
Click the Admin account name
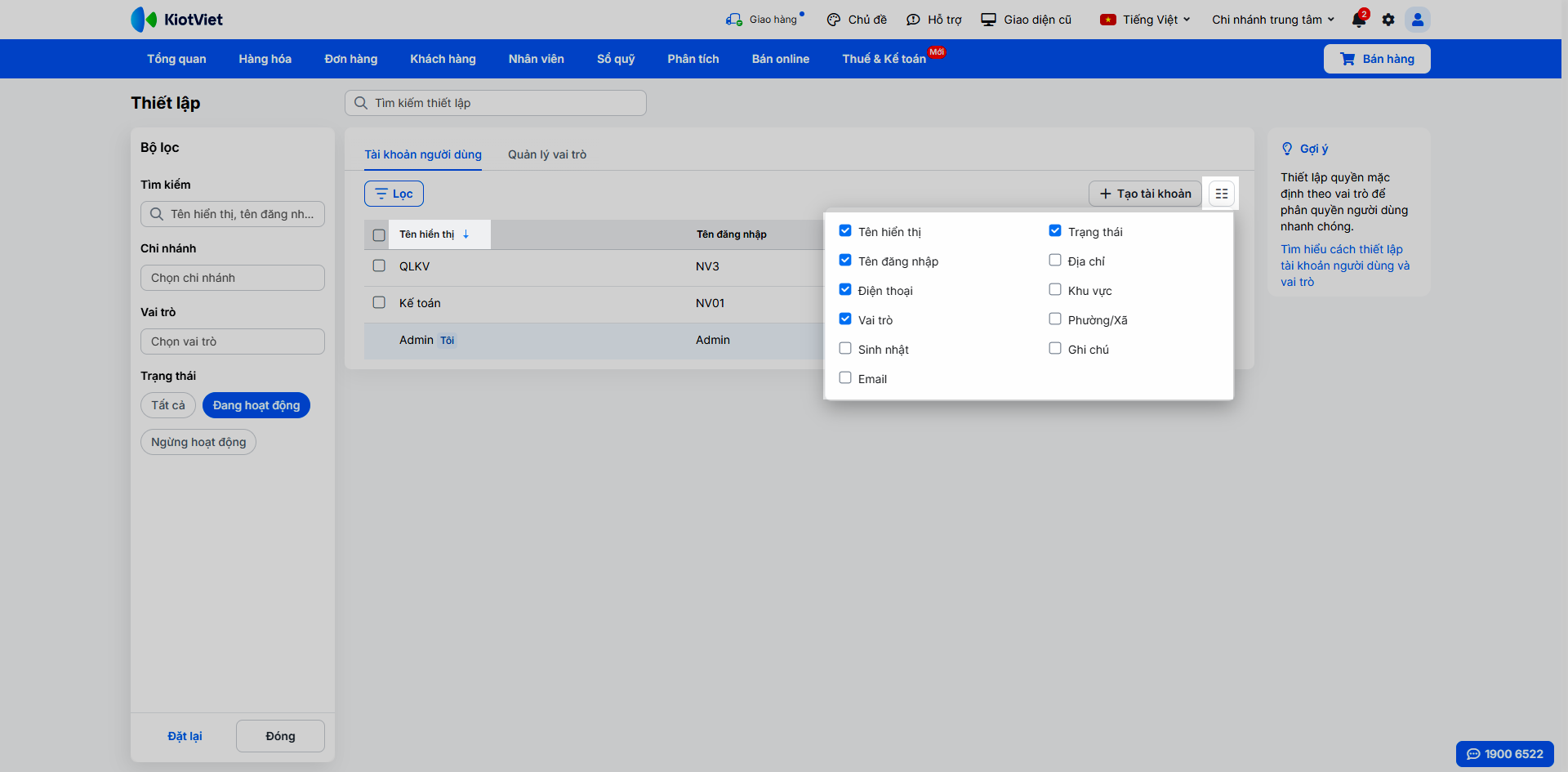click(416, 340)
